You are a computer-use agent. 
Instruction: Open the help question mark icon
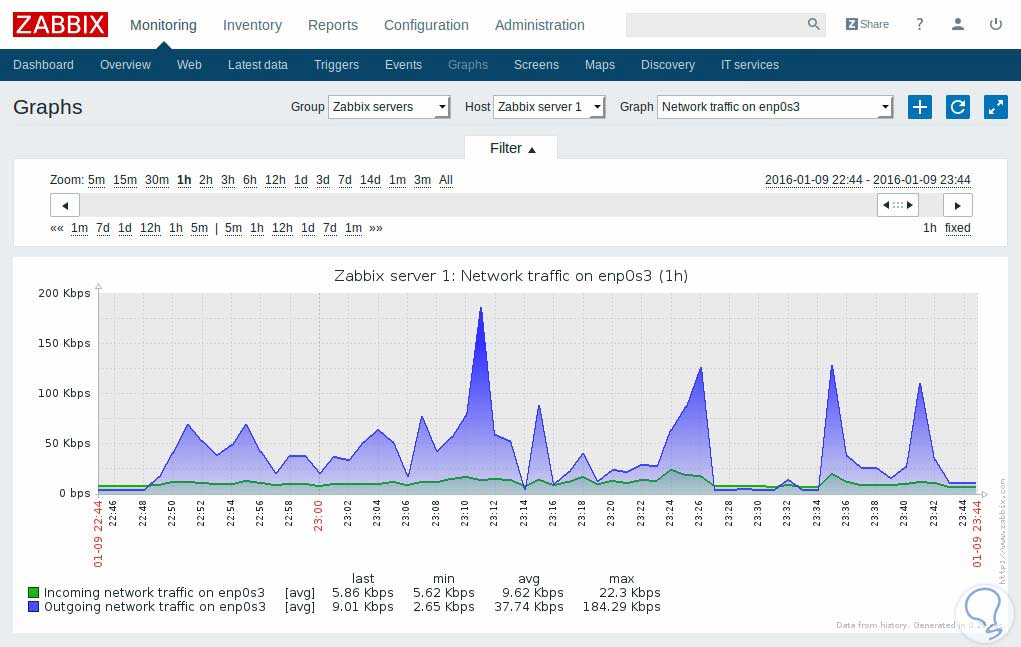(x=920, y=25)
